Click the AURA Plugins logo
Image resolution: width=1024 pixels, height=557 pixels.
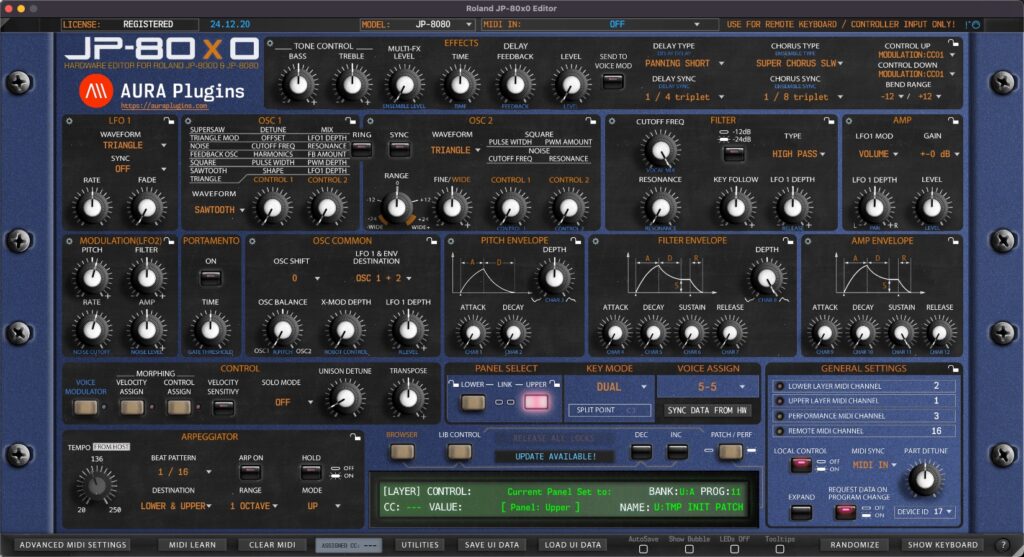pos(162,91)
